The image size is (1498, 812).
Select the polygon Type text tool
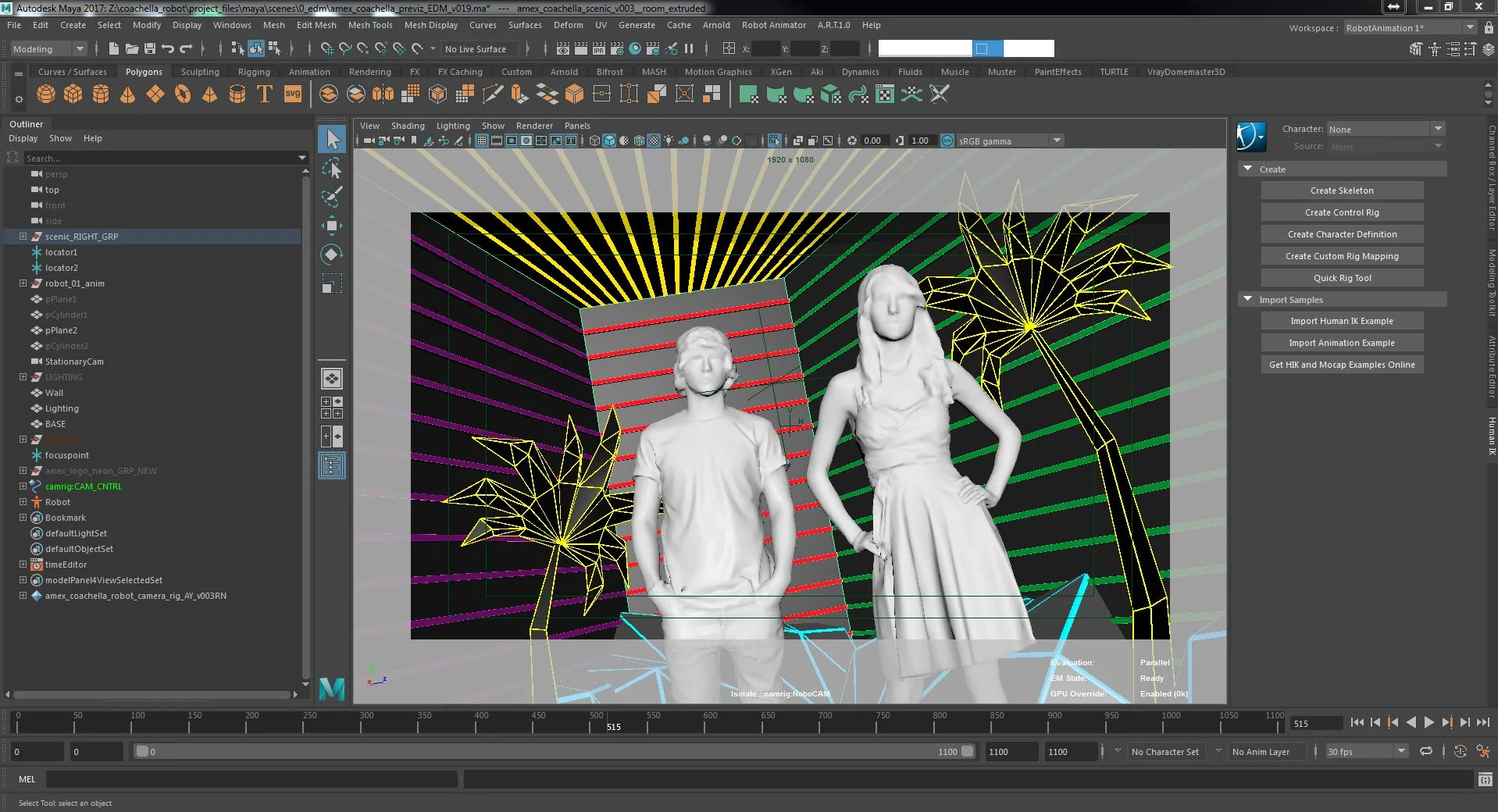[x=265, y=94]
